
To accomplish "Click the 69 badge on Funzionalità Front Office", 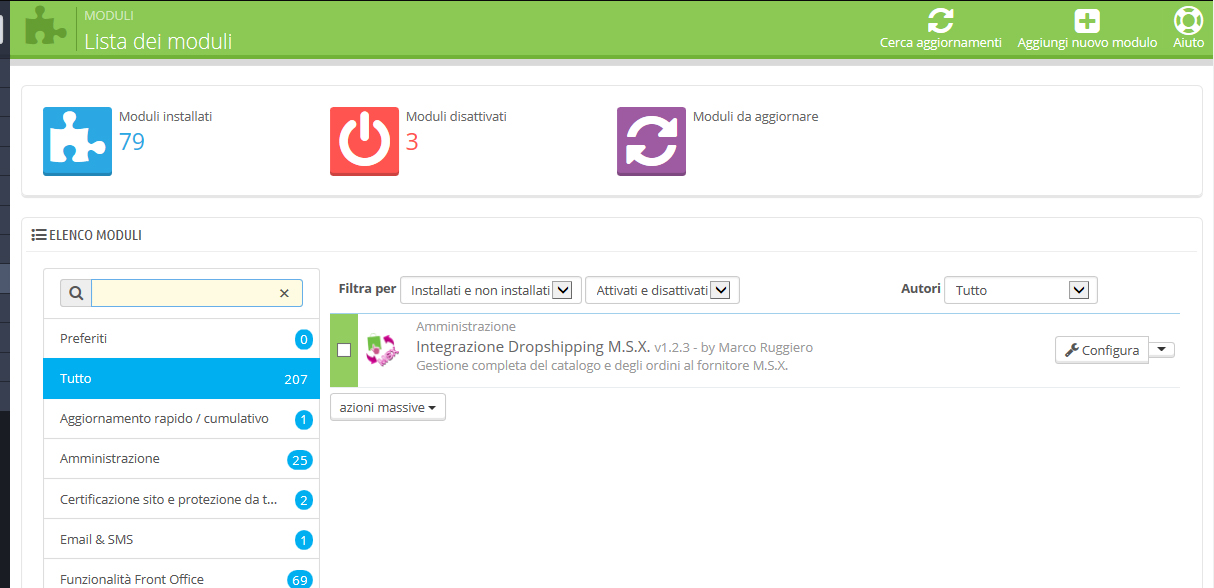I will [299, 579].
